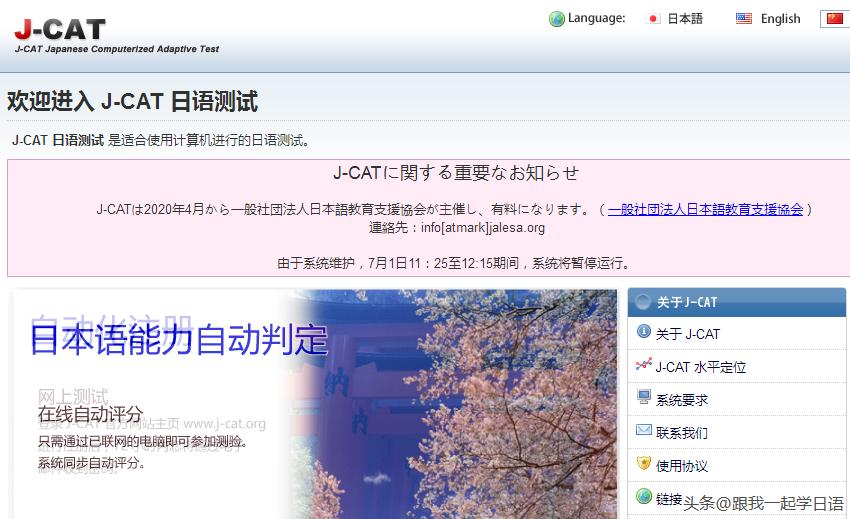The height and width of the screenshot is (519, 850).
Task: Open the 使用协议 sidebar item
Action: [x=682, y=466]
